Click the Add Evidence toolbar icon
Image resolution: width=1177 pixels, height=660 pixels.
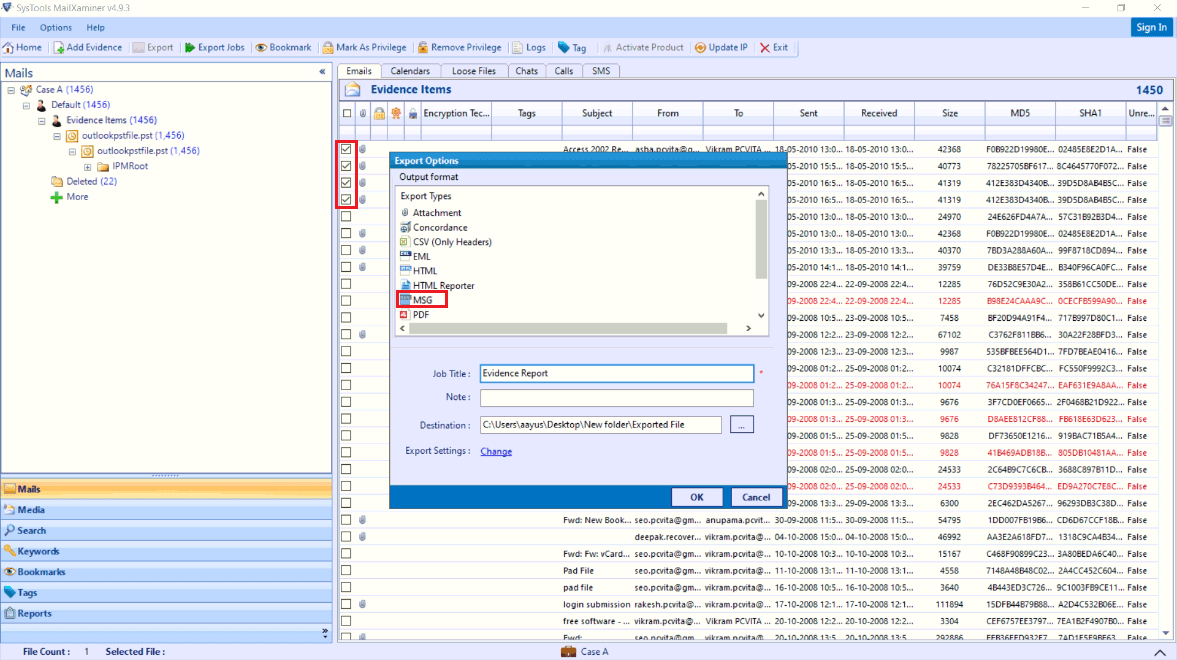59,47
